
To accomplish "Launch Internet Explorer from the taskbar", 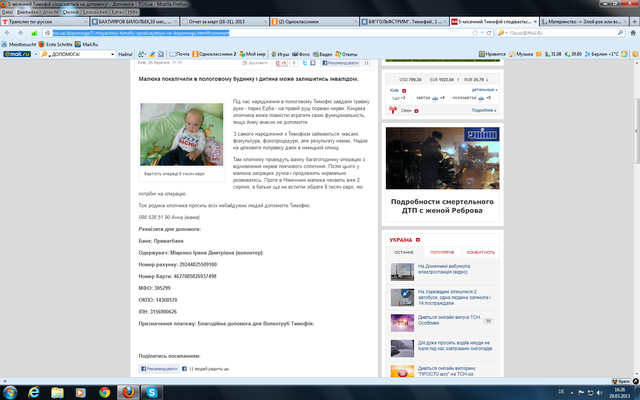I will [x=35, y=390].
